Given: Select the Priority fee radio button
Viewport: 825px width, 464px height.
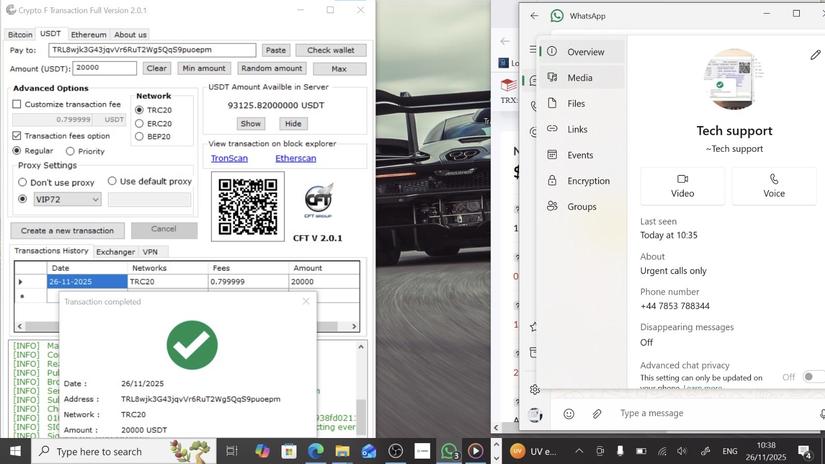Looking at the screenshot, I should pyautogui.click(x=70, y=151).
